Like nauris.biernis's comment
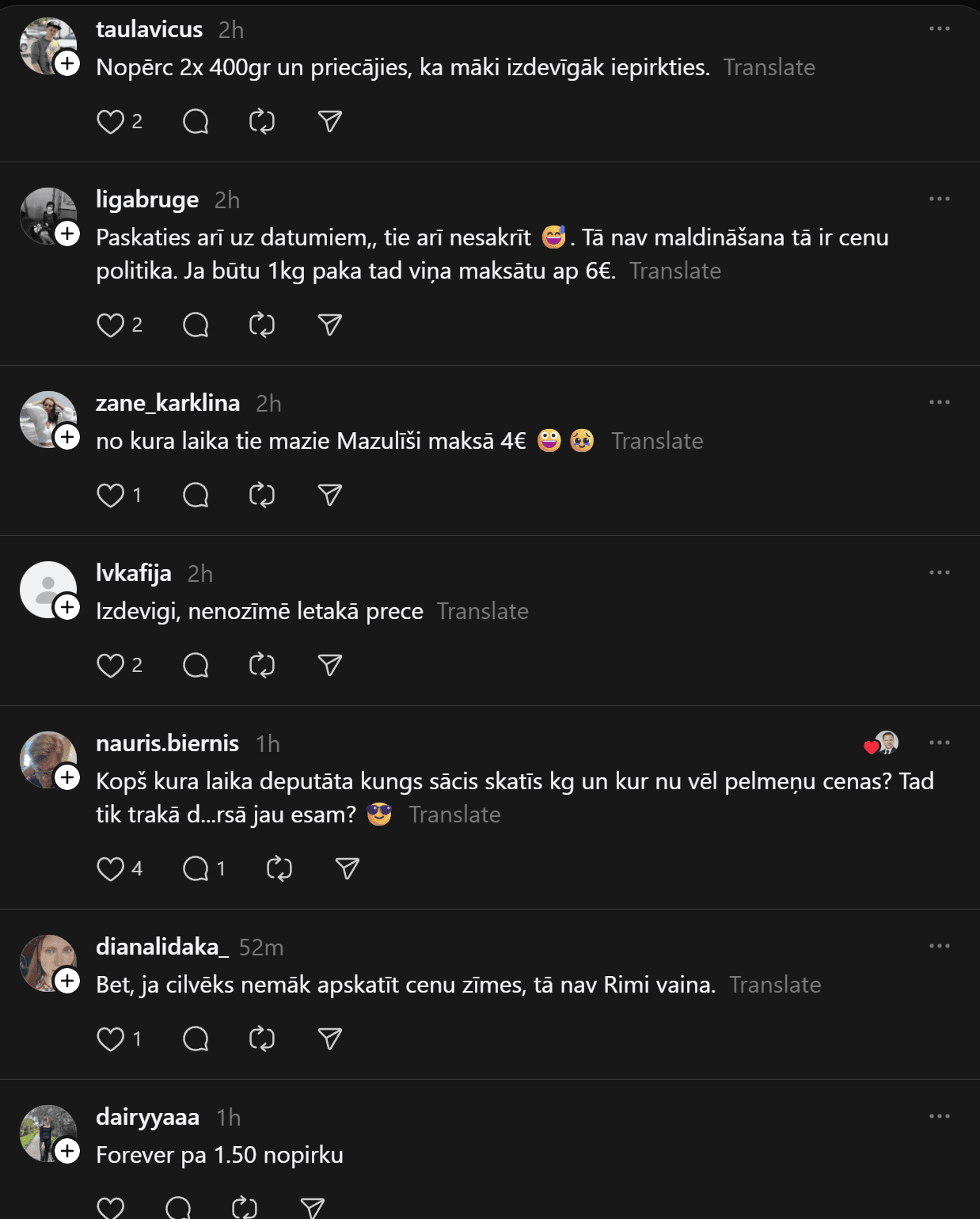The height and width of the screenshot is (1219, 980). point(110,869)
